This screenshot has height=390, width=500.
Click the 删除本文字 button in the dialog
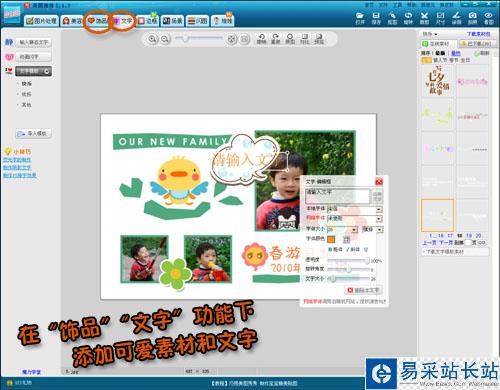click(363, 290)
